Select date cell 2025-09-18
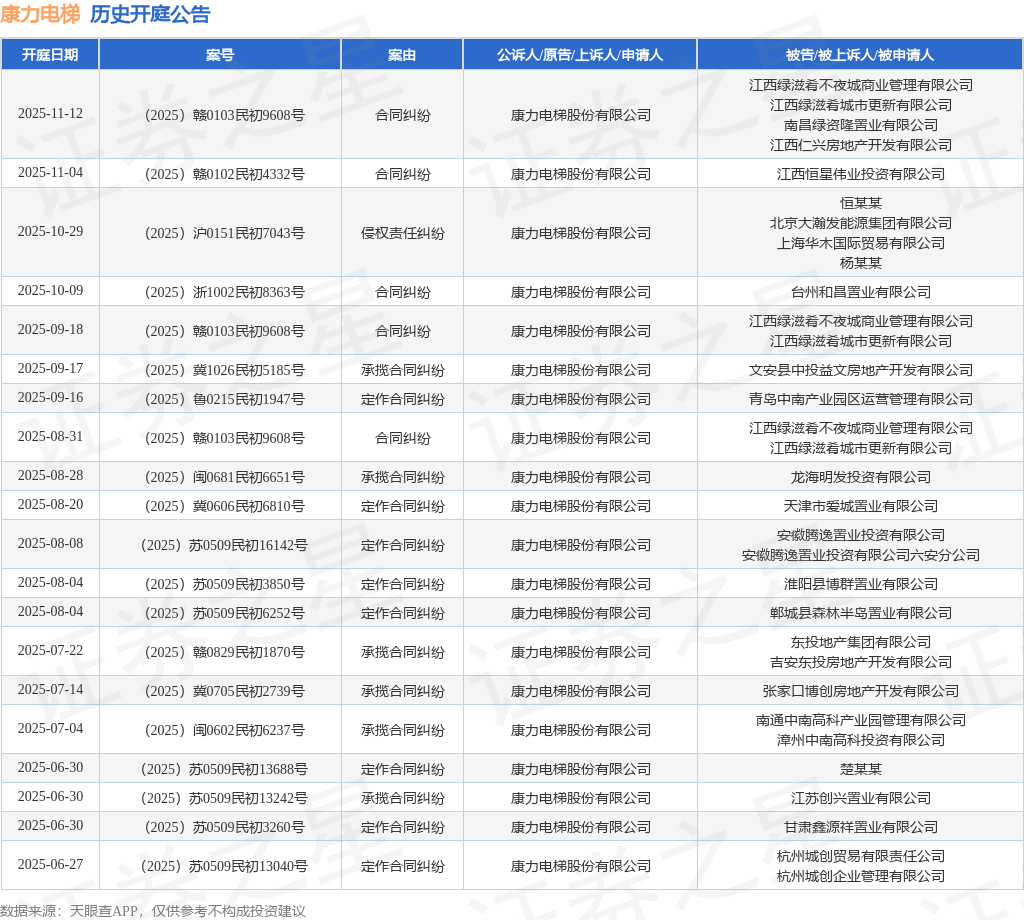 [50, 330]
